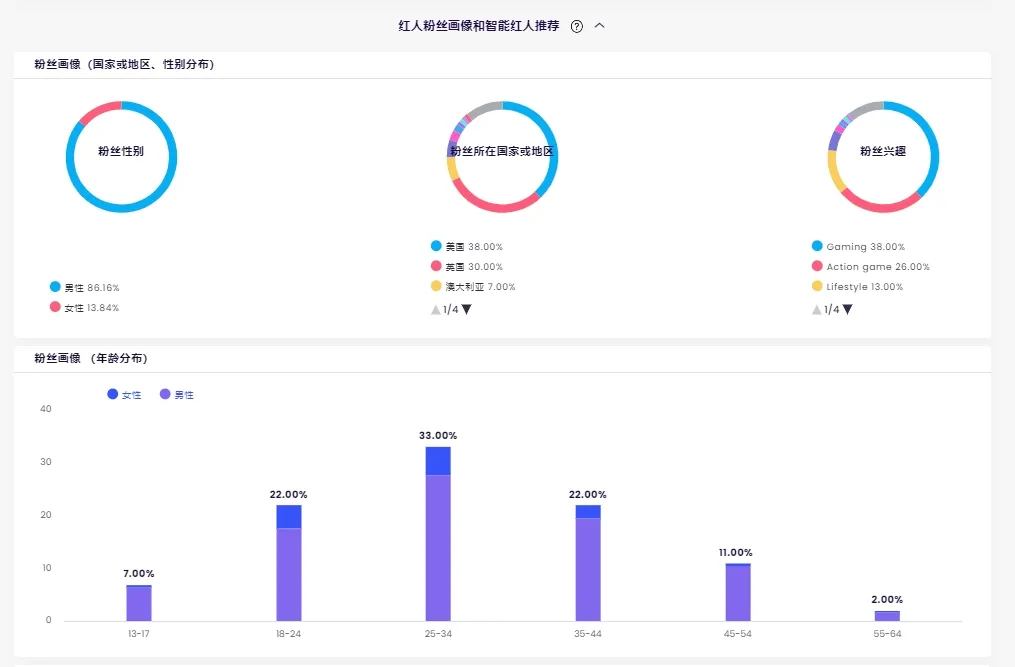Toggle the Gaming 38.00% legend item

(x=858, y=246)
